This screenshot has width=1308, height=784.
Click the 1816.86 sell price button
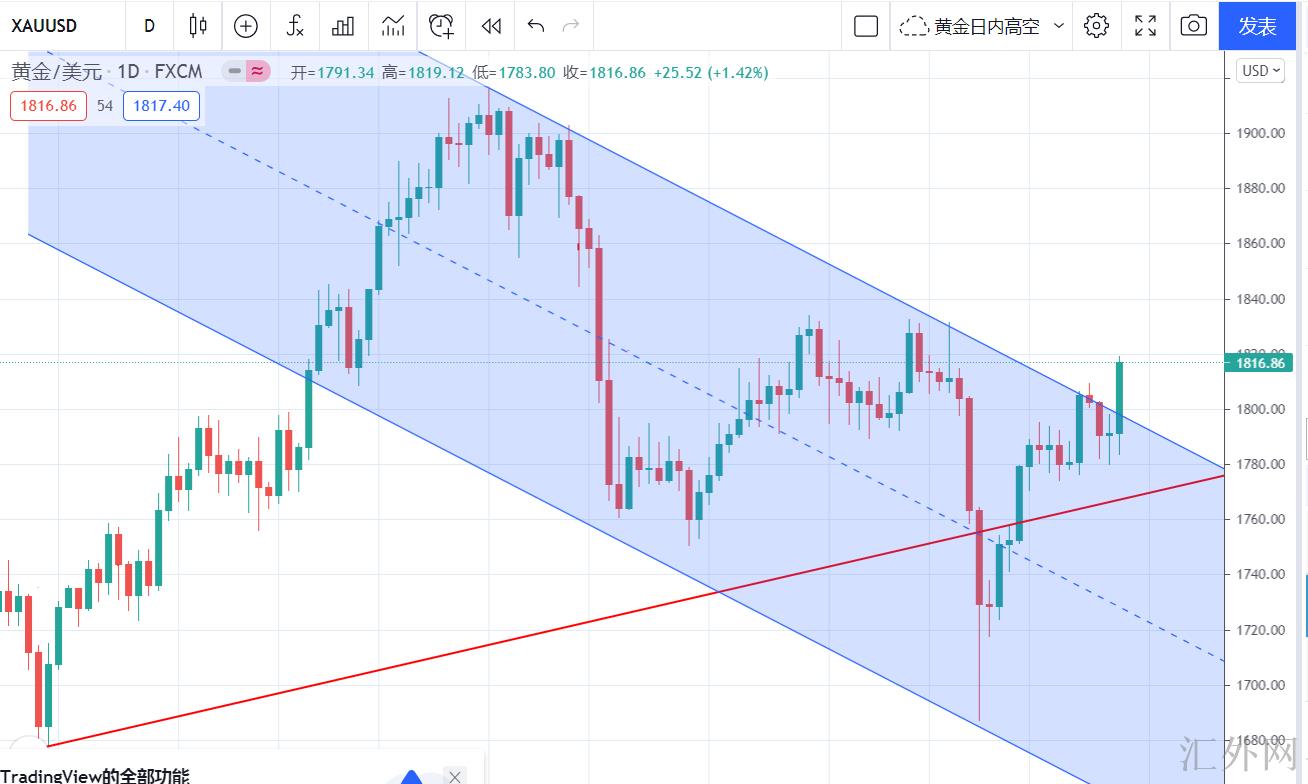[x=49, y=105]
